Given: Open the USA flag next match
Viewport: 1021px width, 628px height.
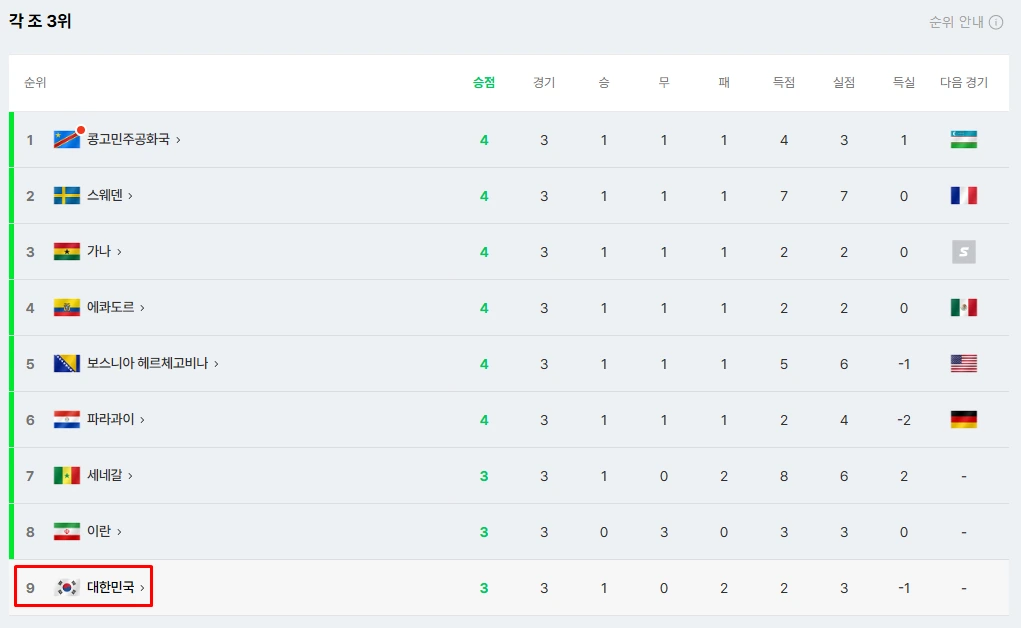Looking at the screenshot, I should pos(964,364).
